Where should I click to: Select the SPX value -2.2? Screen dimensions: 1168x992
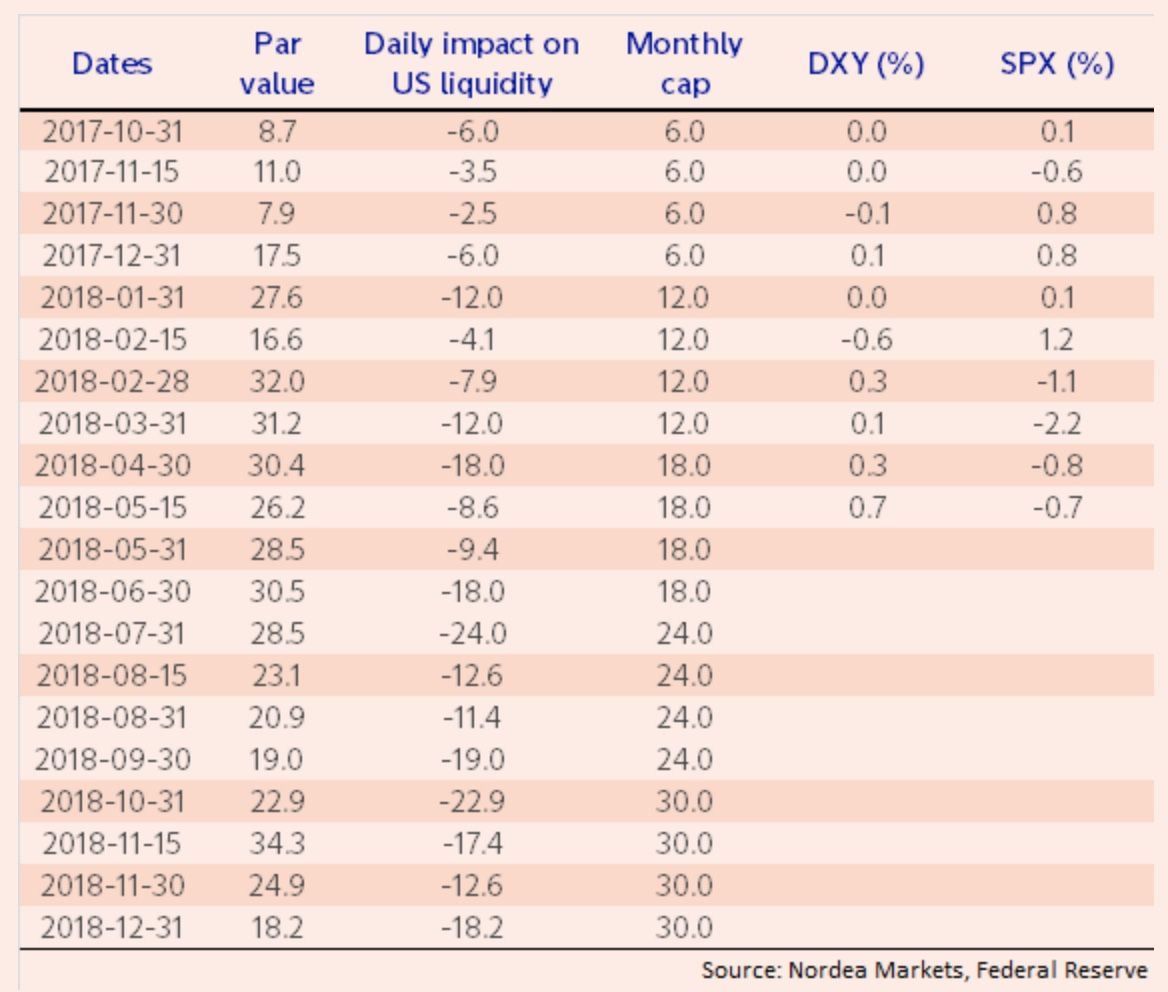coord(1057,424)
